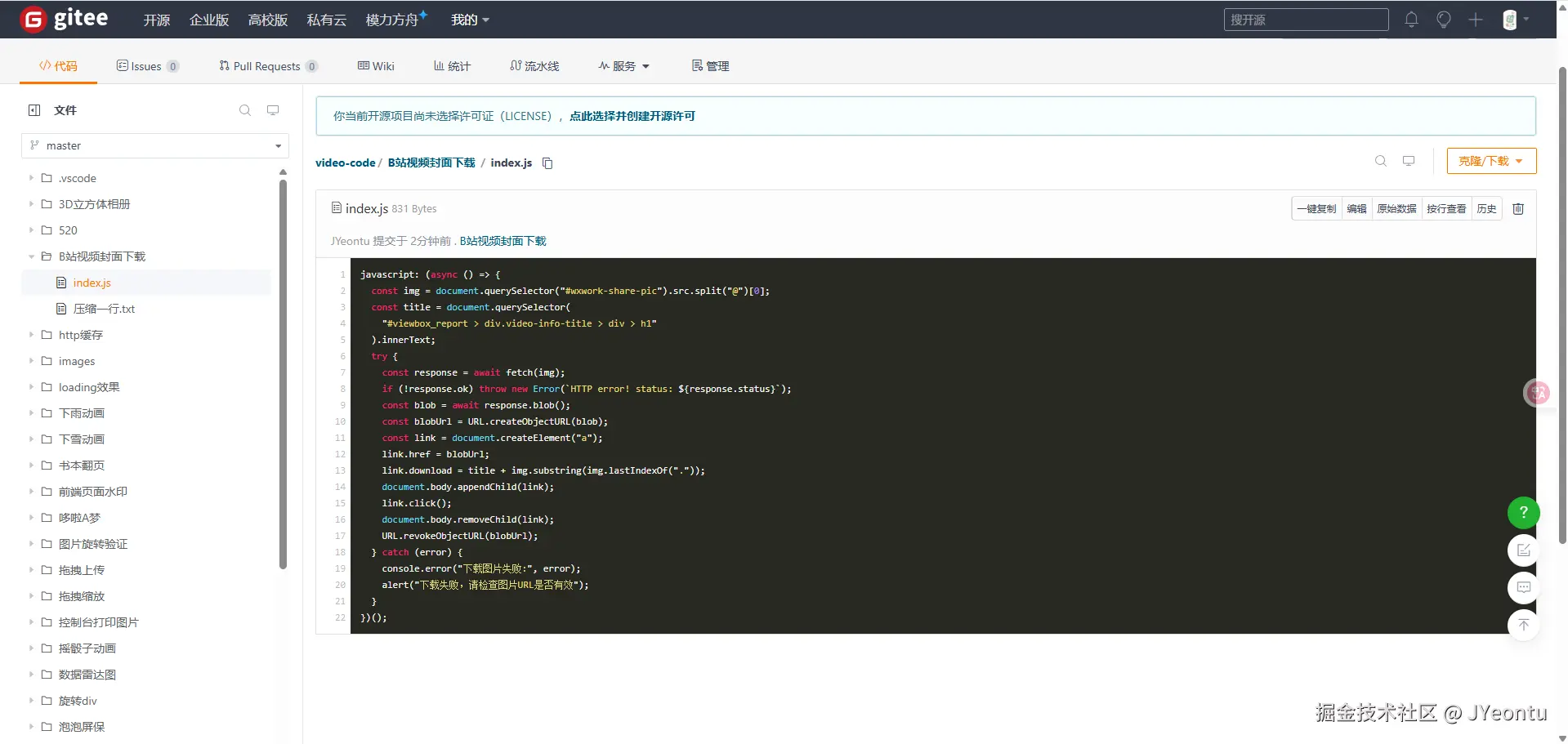Click video-code breadcrumb link

click(x=345, y=163)
